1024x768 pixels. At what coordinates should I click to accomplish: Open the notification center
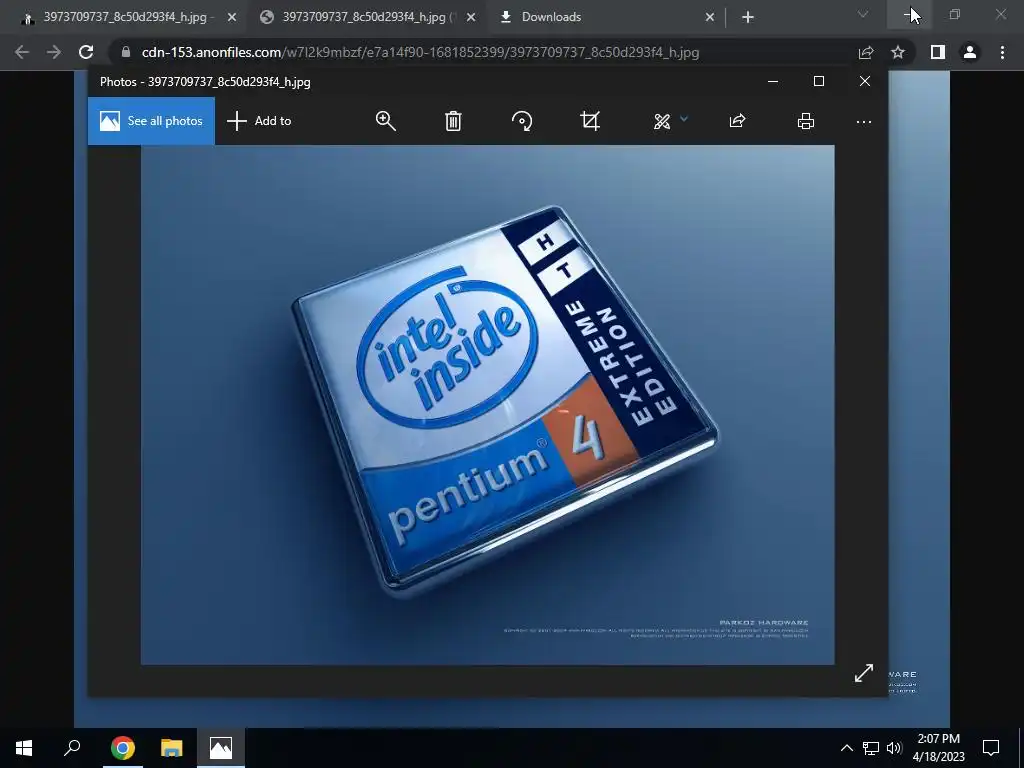[991, 748]
